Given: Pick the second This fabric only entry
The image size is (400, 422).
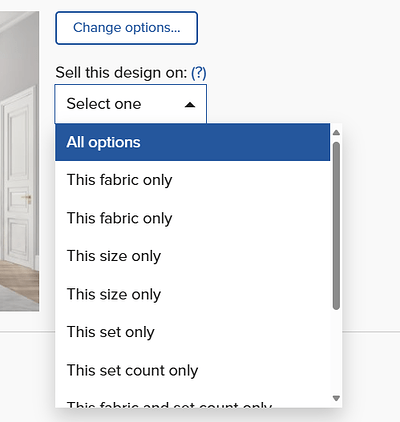Looking at the screenshot, I should [193, 218].
